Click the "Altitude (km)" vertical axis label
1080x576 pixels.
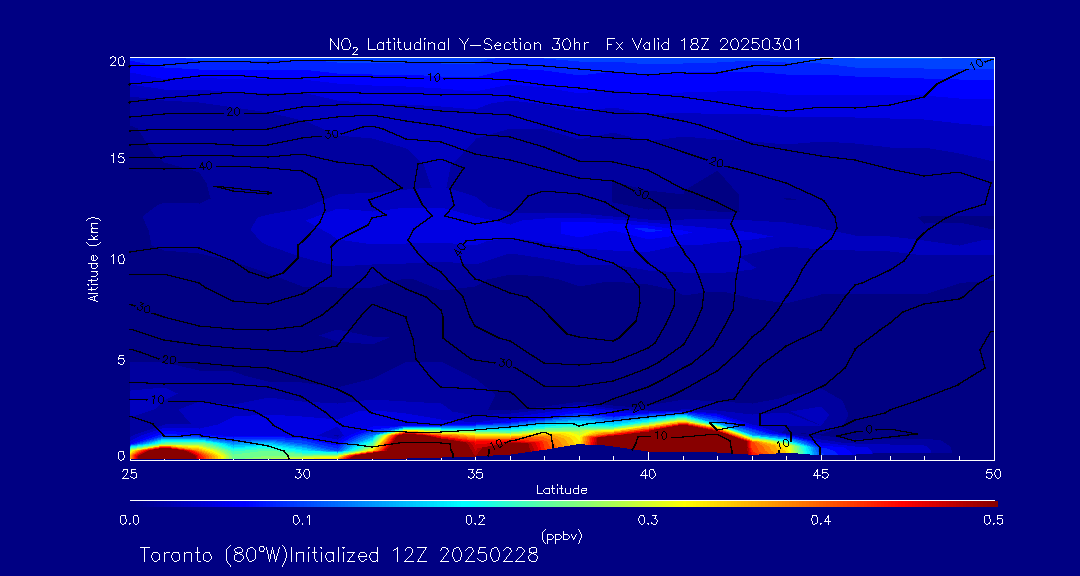(x=94, y=258)
